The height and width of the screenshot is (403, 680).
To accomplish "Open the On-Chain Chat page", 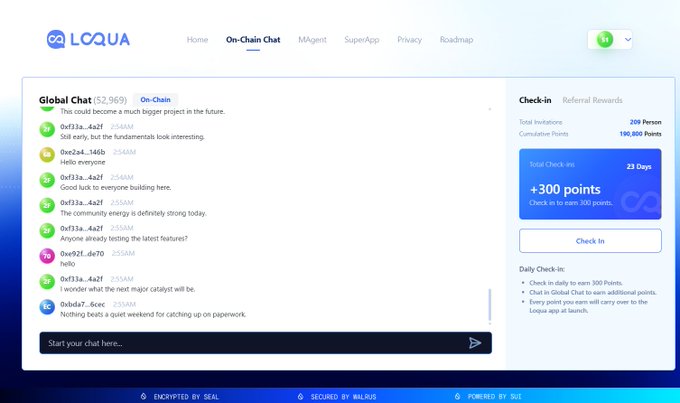I will (x=253, y=39).
